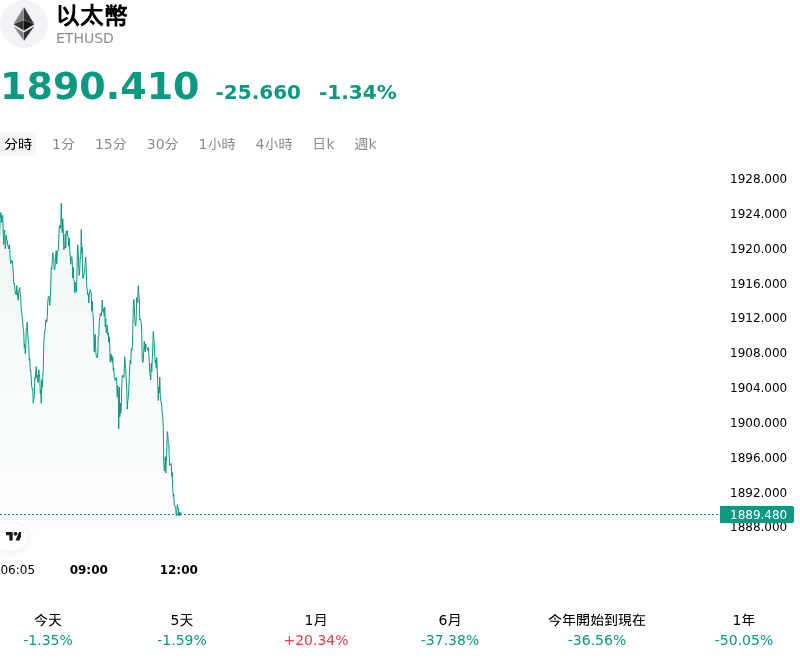The image size is (800, 660).
Task: Select the 6月 range showing -37.38%
Action: pyautogui.click(x=449, y=630)
